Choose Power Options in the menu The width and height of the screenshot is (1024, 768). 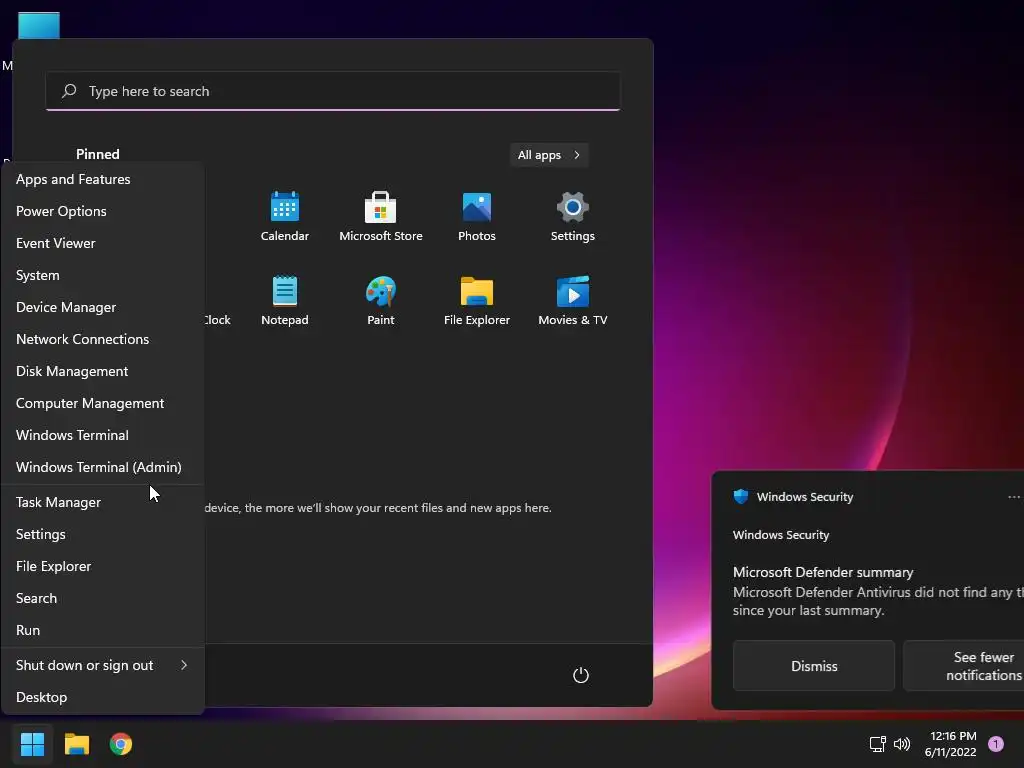[x=103, y=211]
